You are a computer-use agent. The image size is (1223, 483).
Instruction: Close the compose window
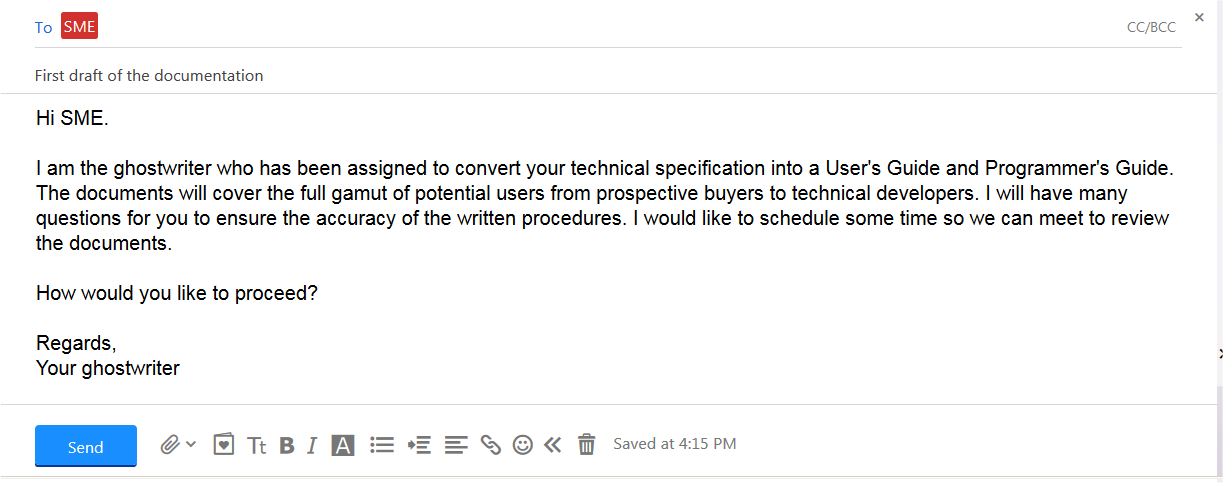coord(1199,16)
